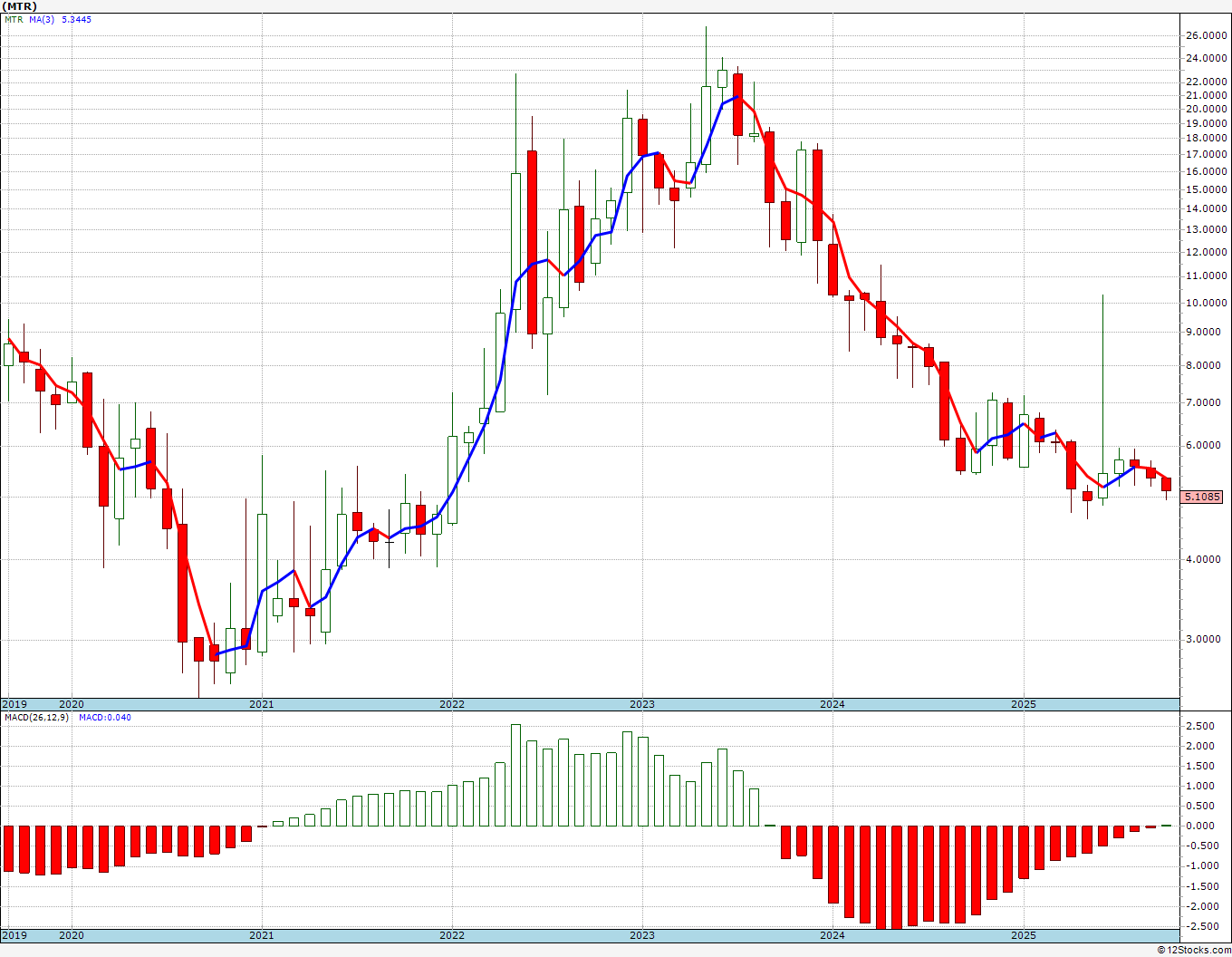Select the -2.500 MACD axis label
This screenshot has height=957, width=1232.
coord(1203,926)
